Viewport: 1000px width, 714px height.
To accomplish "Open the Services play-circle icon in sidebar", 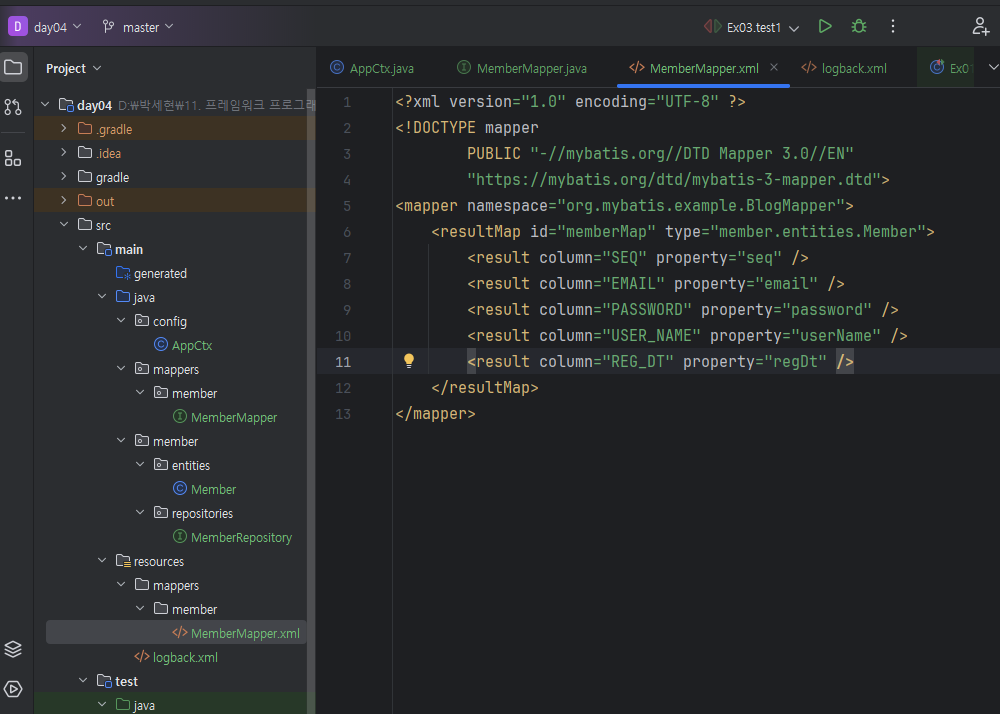I will tap(13, 689).
